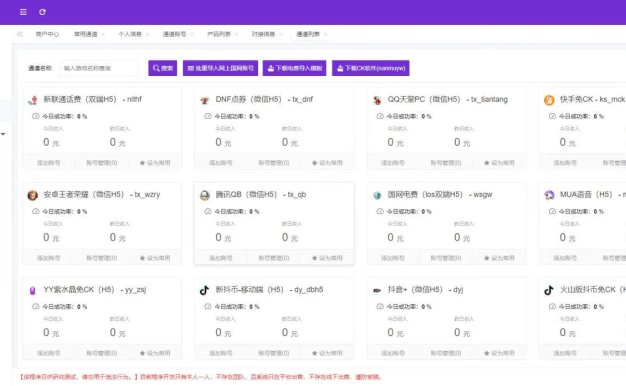
Task: Click 添加账号 on the tx_qb card
Action: (x=221, y=258)
